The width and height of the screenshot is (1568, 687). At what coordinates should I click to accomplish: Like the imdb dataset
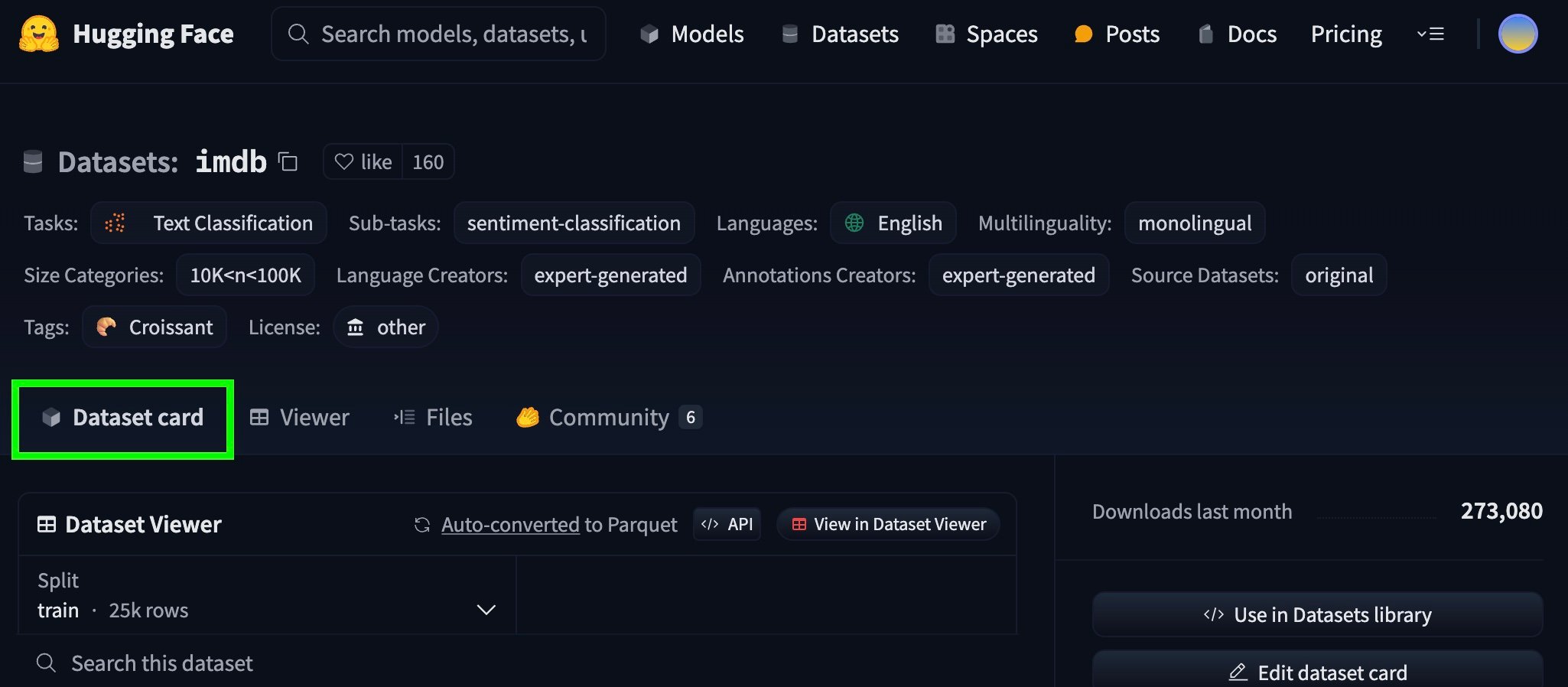coord(363,161)
